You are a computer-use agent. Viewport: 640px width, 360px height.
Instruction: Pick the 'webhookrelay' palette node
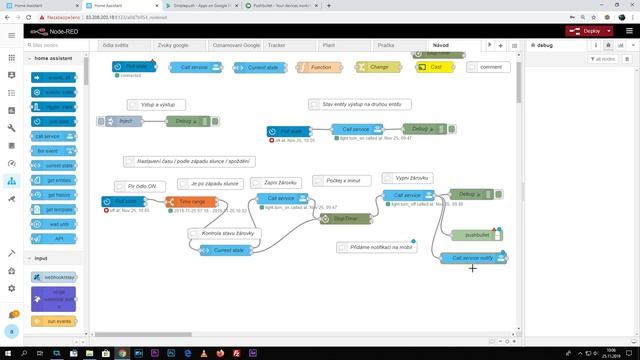53,277
